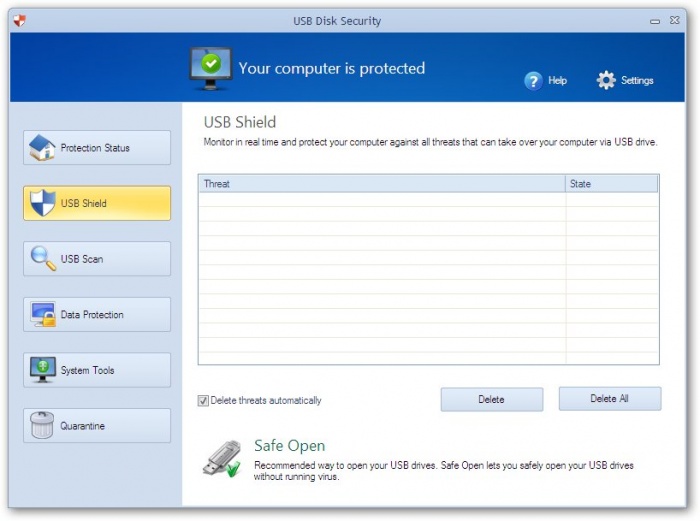
Task: Click the Delete All button
Action: (610, 398)
